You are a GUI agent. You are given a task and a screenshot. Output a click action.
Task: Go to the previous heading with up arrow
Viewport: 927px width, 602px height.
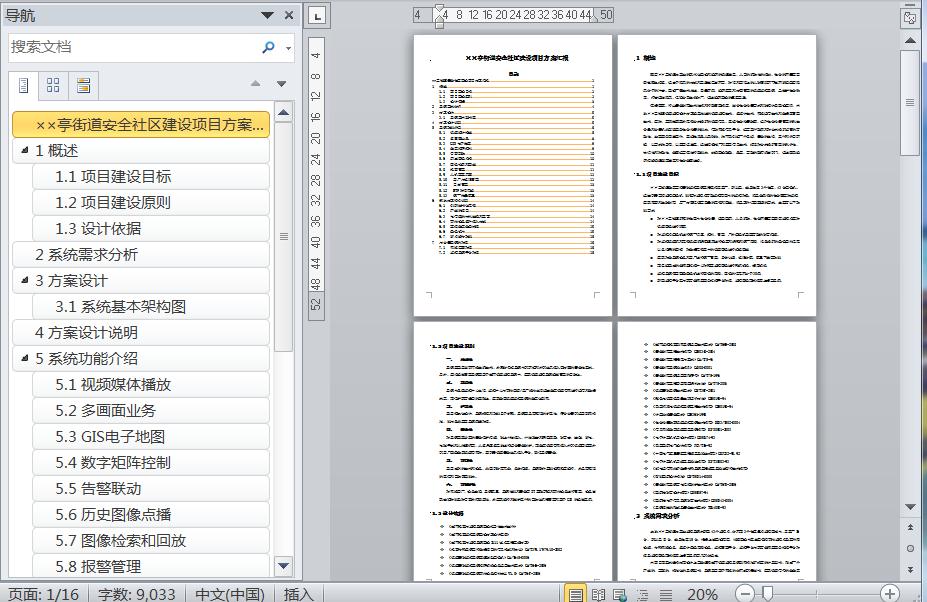tap(255, 83)
